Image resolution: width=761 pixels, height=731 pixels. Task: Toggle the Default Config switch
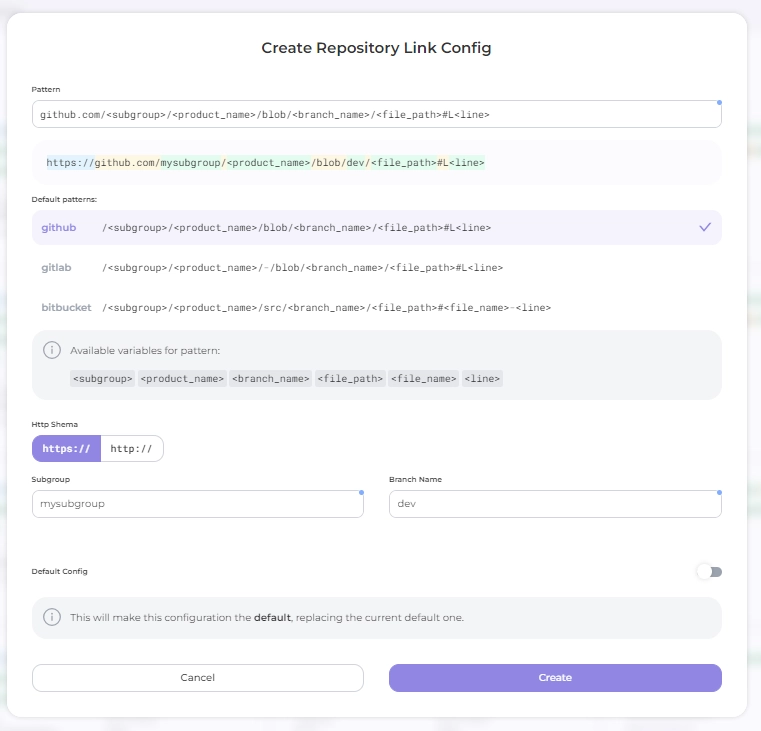click(x=709, y=572)
